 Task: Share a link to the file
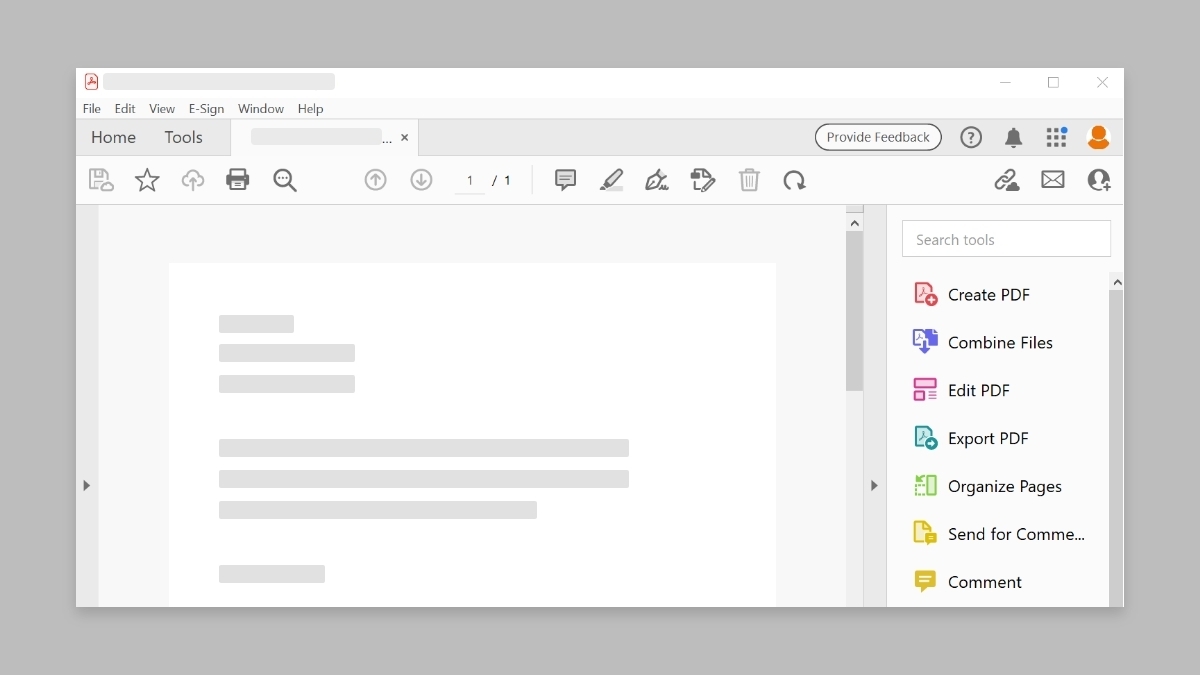pyautogui.click(x=1007, y=180)
